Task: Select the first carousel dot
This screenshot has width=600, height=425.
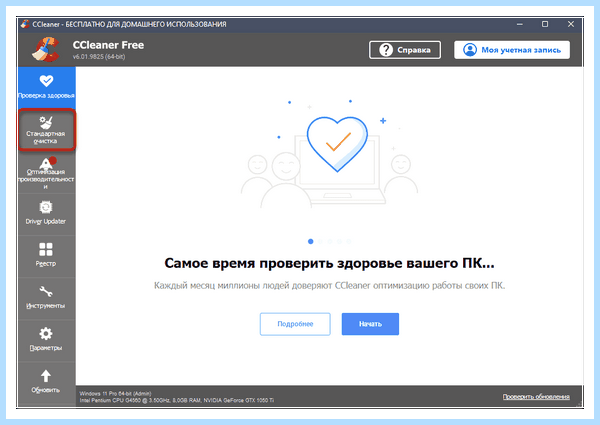Action: click(x=310, y=241)
